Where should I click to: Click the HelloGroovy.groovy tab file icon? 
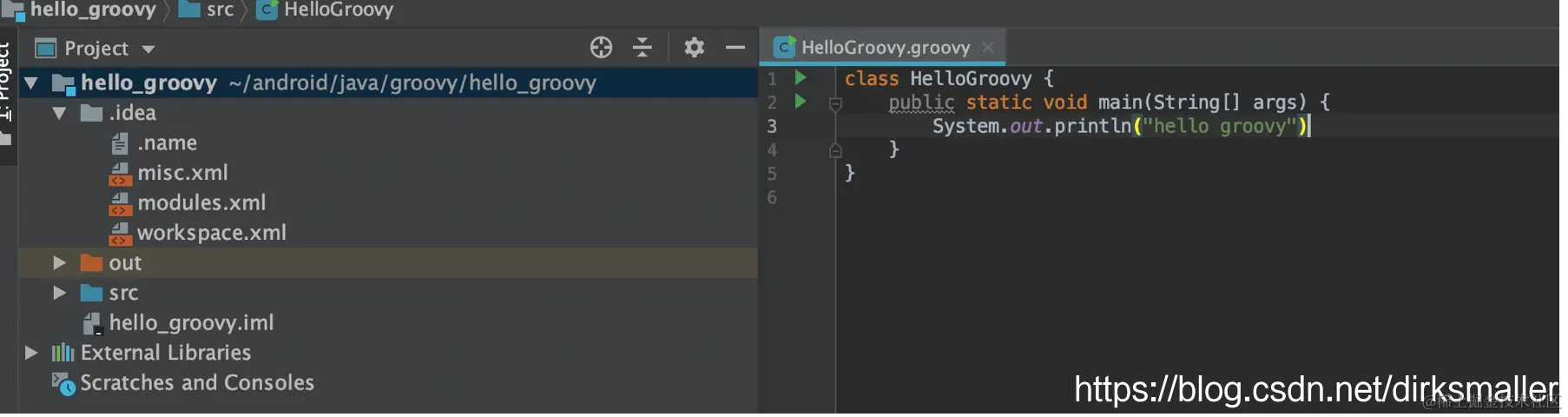(784, 47)
